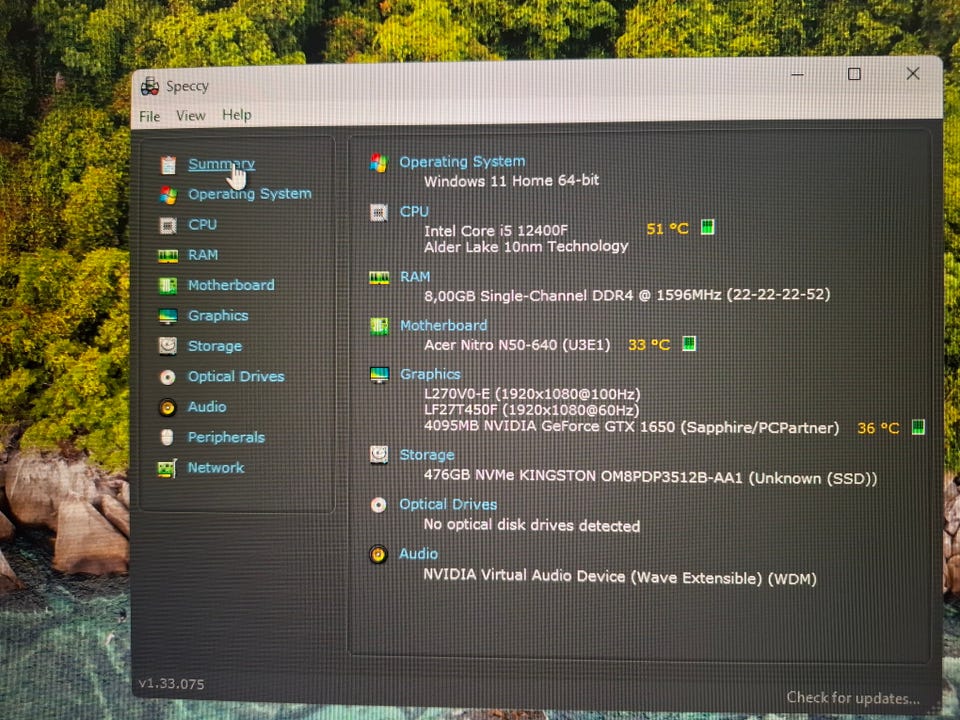Click the text Windows 11 Home 64-bit
Image resolution: width=960 pixels, height=720 pixels.
click(511, 181)
